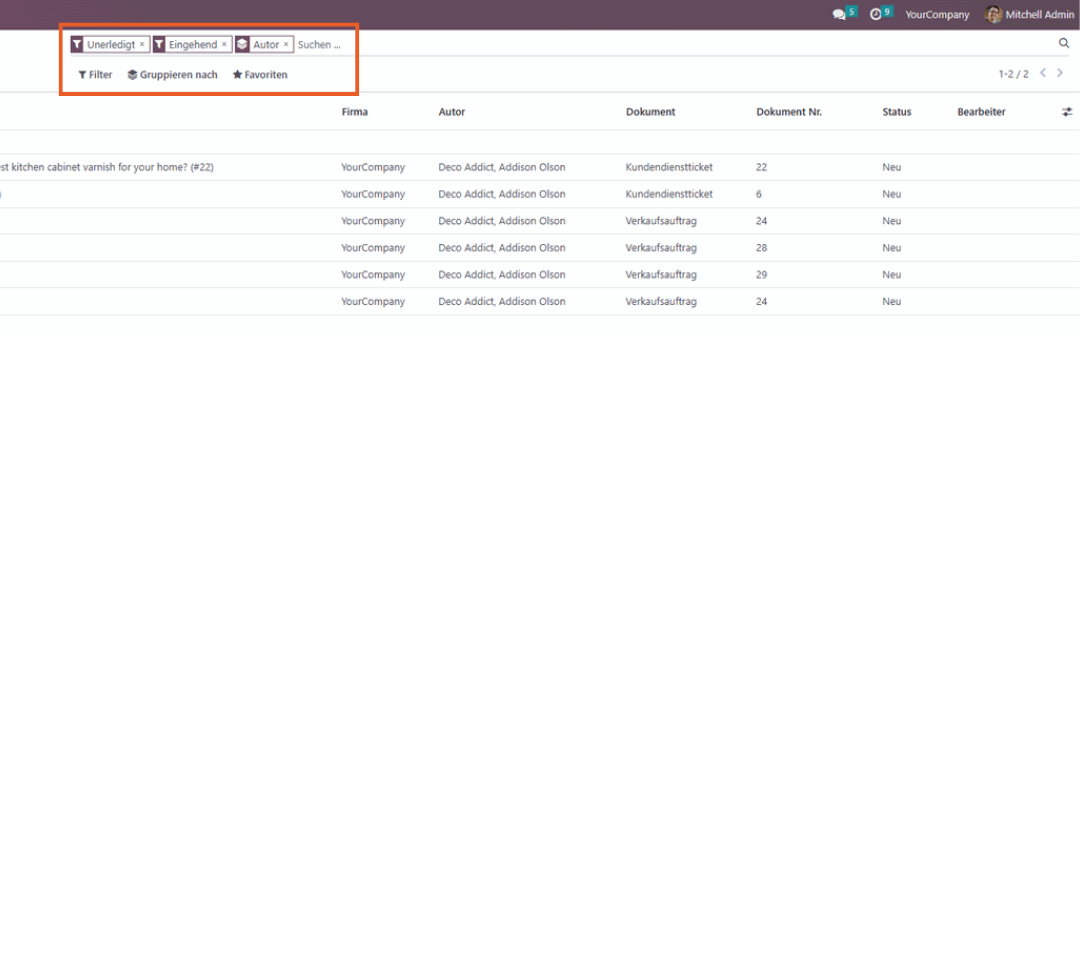Image resolution: width=1080 pixels, height=960 pixels.
Task: Click the next page arrow in the pager
Action: (x=1060, y=73)
